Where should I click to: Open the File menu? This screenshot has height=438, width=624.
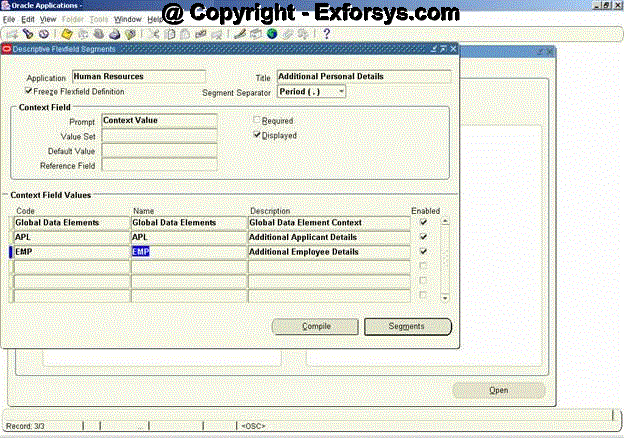click(9, 19)
